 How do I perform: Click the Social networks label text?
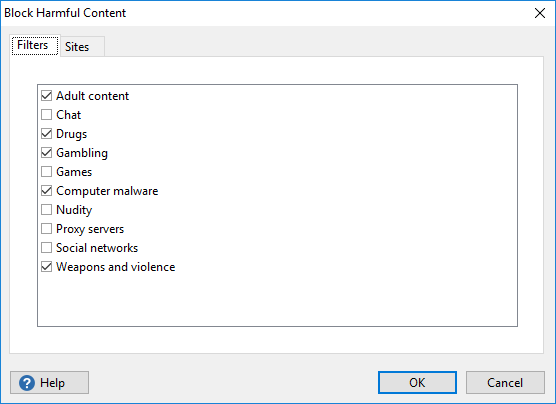(x=97, y=248)
